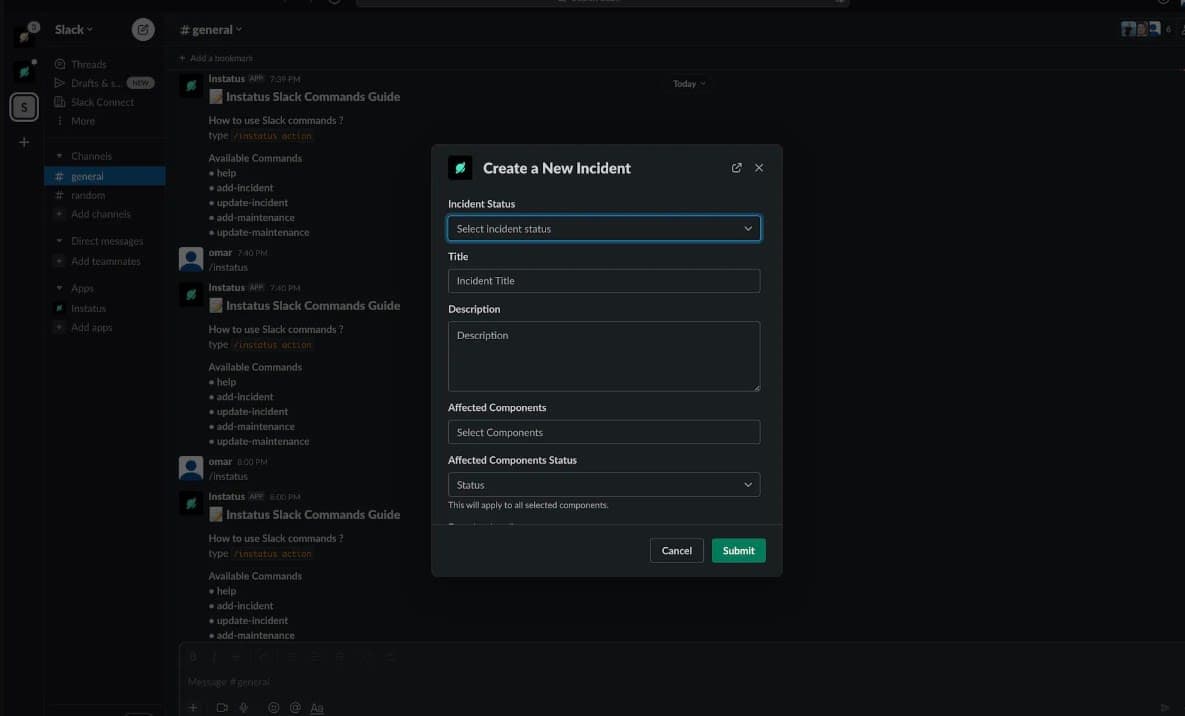Click the Incident Title input field
The height and width of the screenshot is (716, 1185).
coord(604,281)
